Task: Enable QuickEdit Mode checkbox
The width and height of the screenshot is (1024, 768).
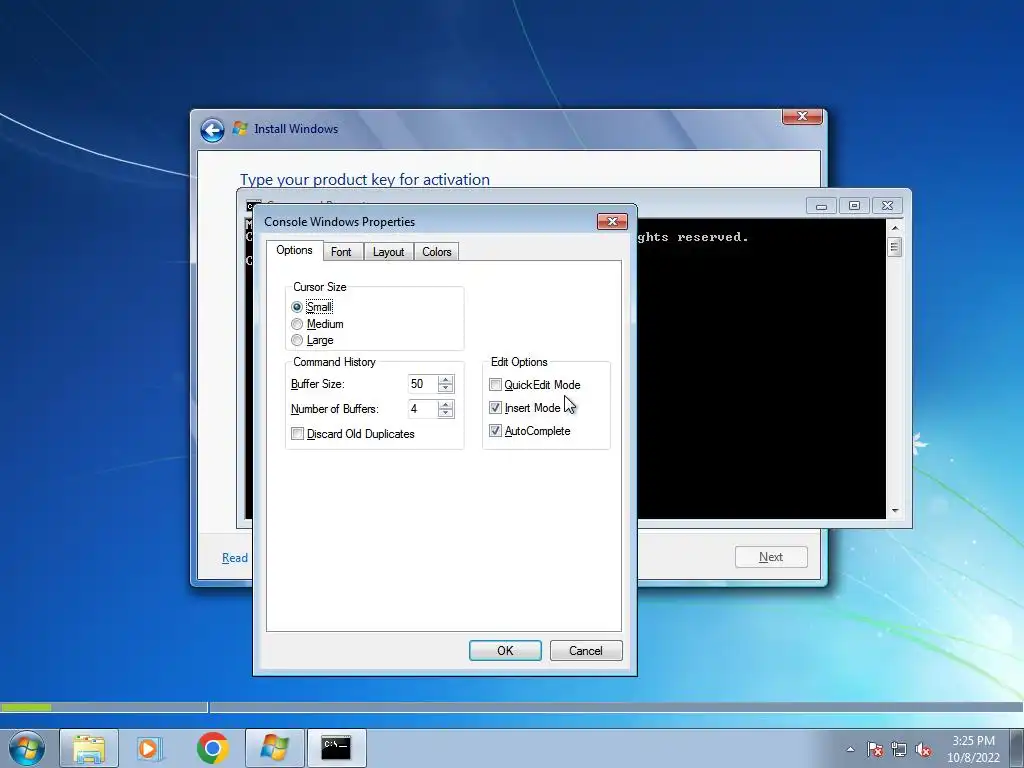Action: 496,385
